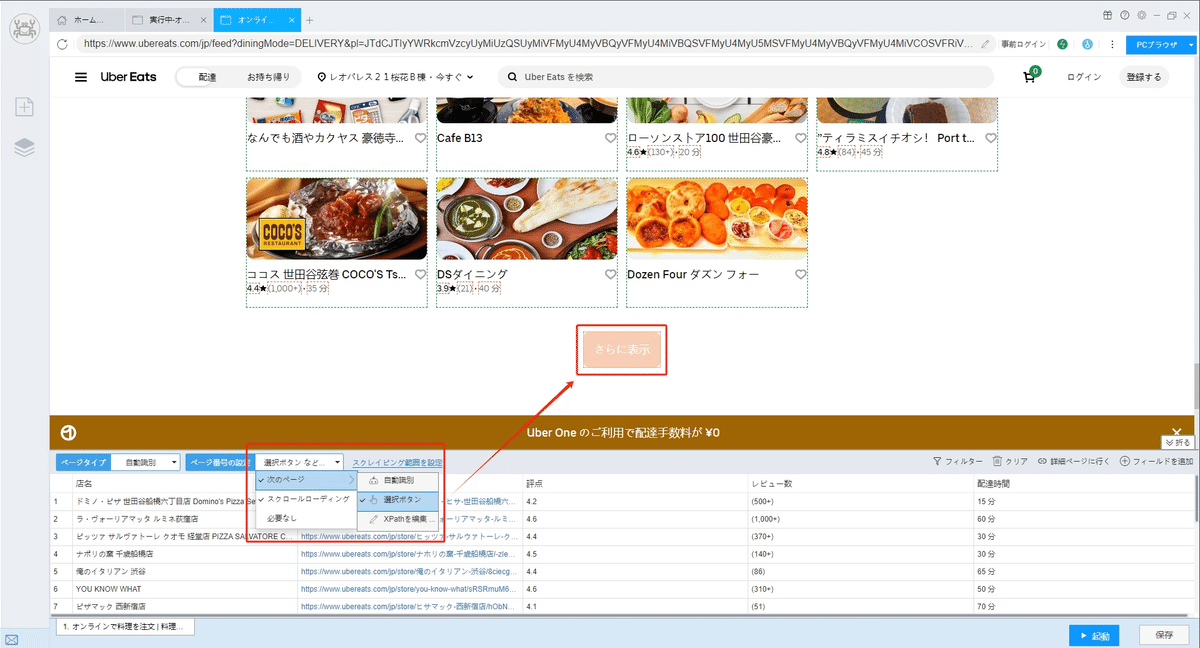Choose 選択ボタン in the submenu
Image resolution: width=1200 pixels, height=648 pixels.
coord(398,499)
